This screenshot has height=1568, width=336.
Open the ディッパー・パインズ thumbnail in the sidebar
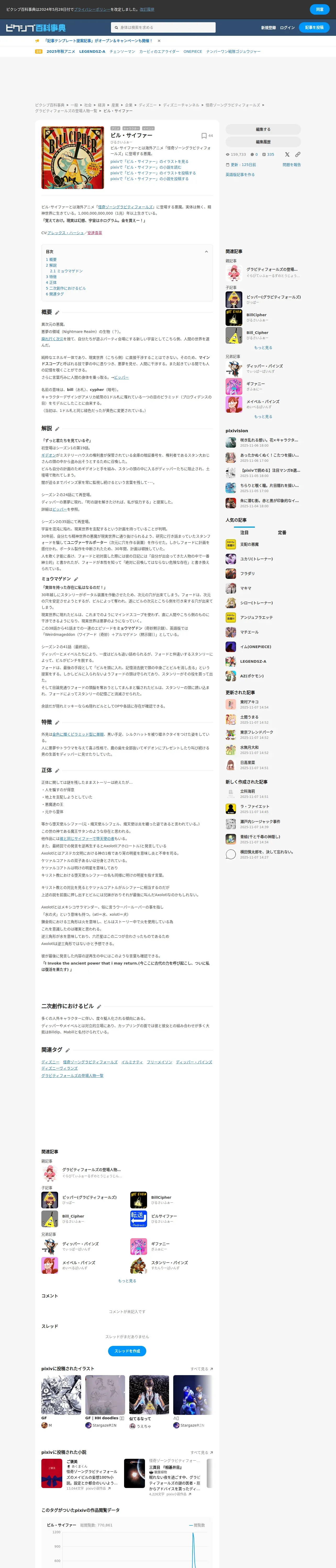[x=234, y=368]
